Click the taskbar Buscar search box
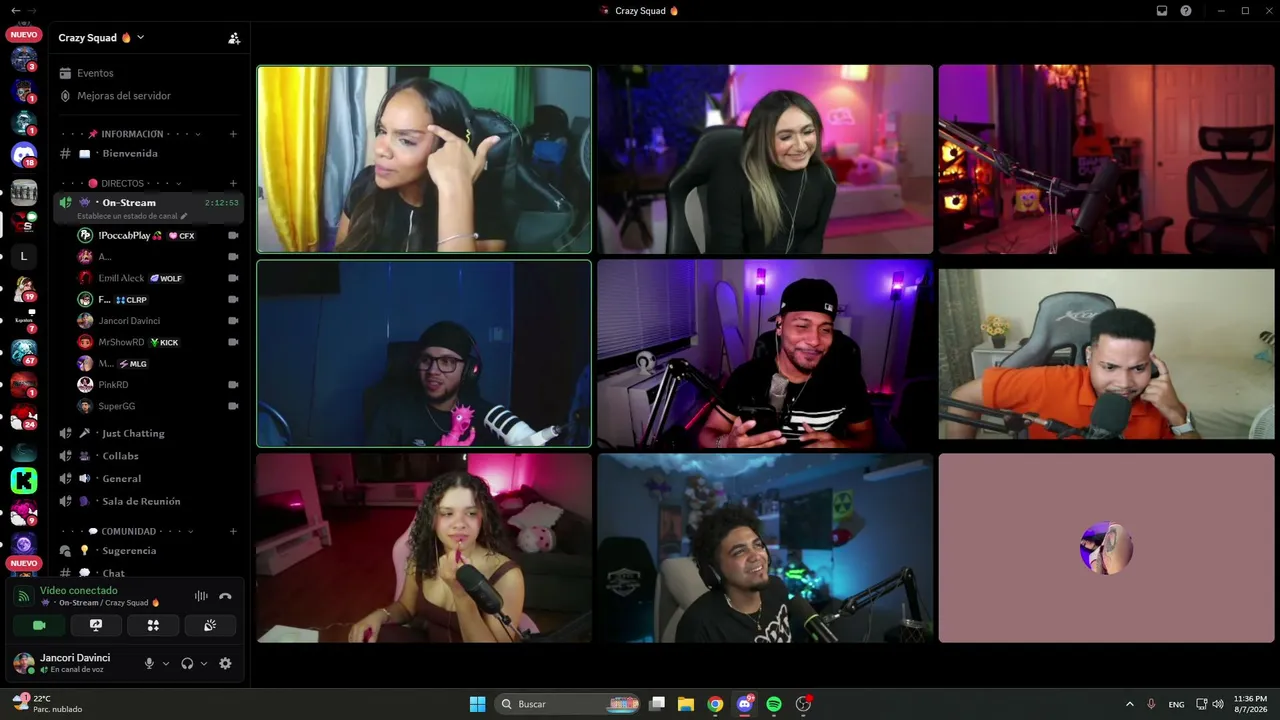Viewport: 1280px width, 720px height. tap(568, 704)
